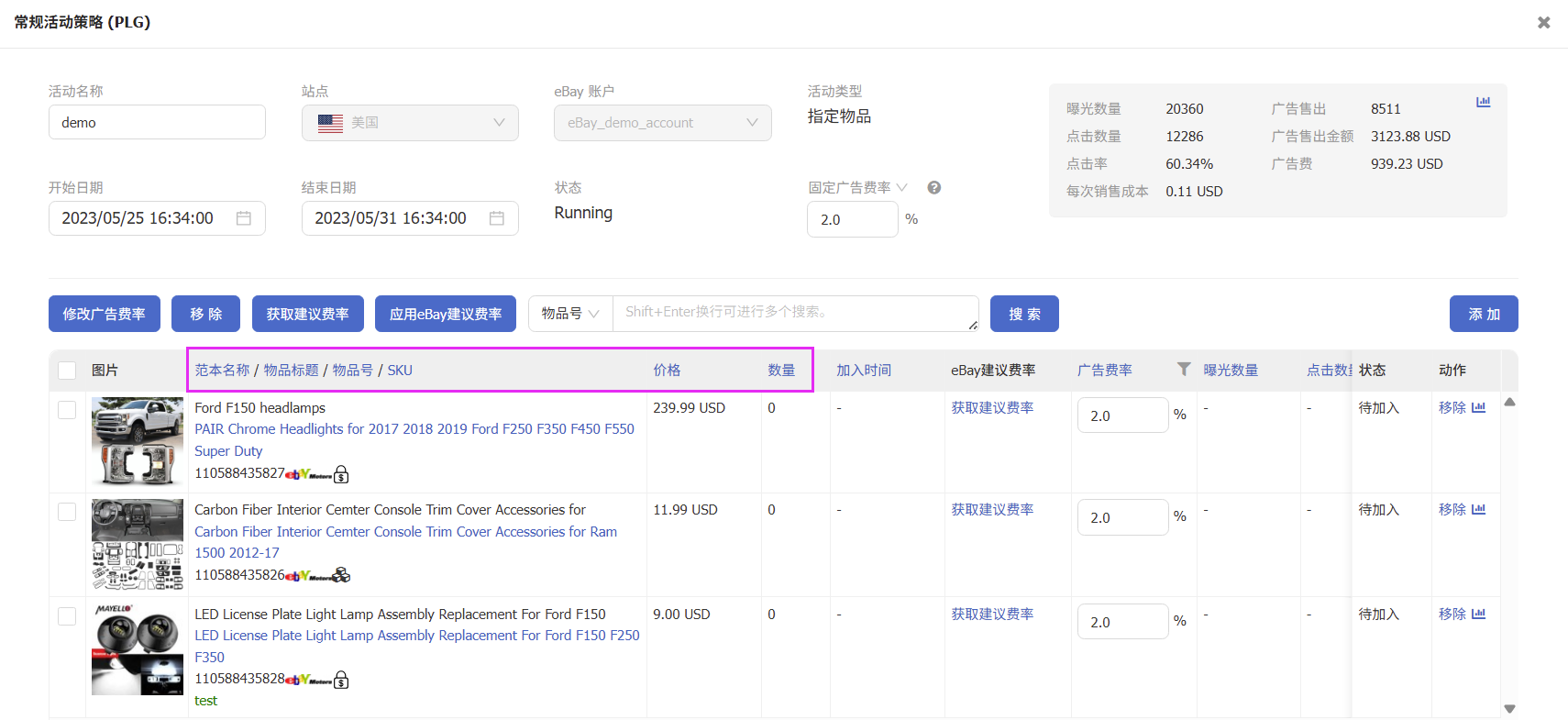Click the calendar icon in start date field
1568x720 pixels.
pyautogui.click(x=244, y=218)
